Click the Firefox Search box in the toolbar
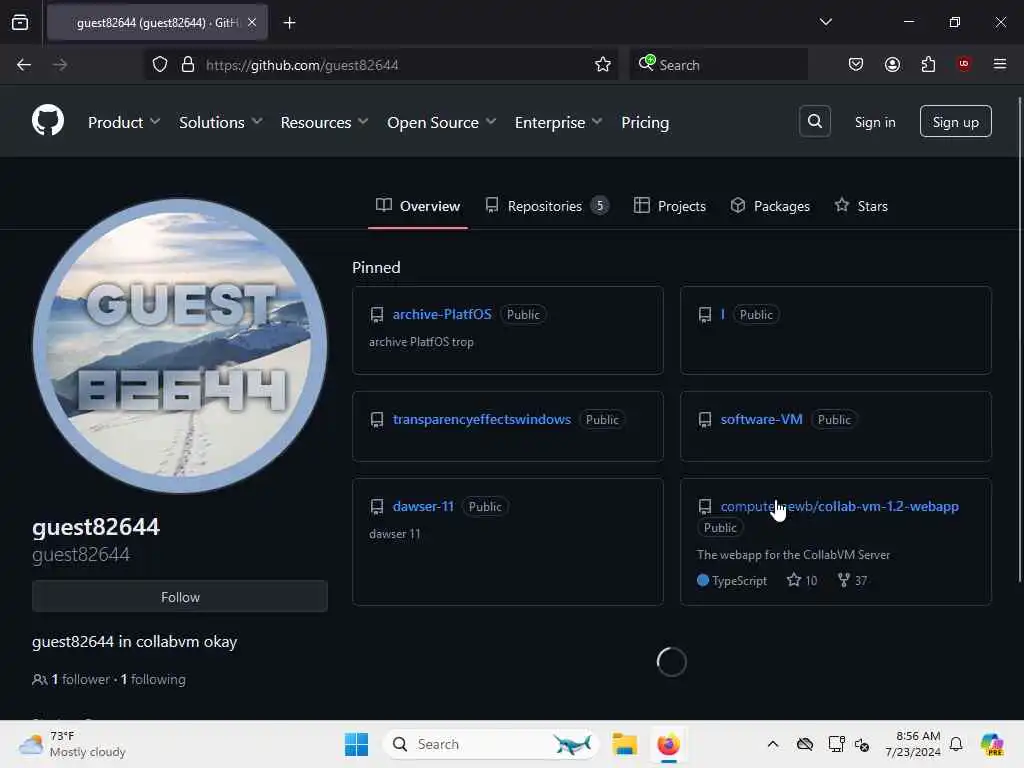 718,65
